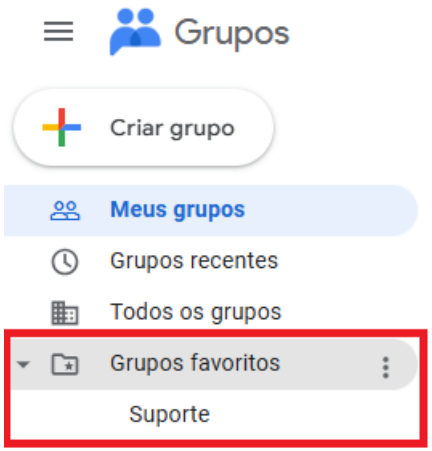
Task: Open the three-dot menu for Grupos favoritos
Action: (x=386, y=367)
